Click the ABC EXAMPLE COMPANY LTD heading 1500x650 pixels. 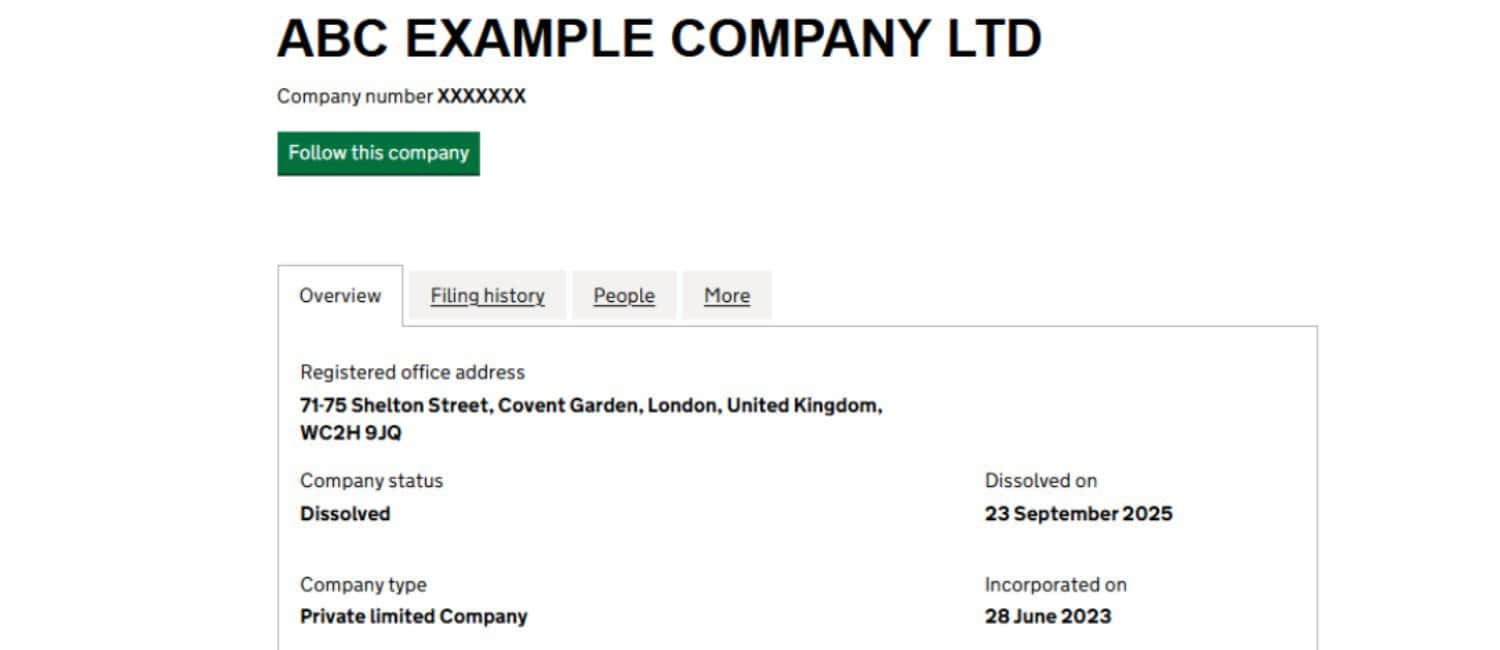(x=659, y=38)
